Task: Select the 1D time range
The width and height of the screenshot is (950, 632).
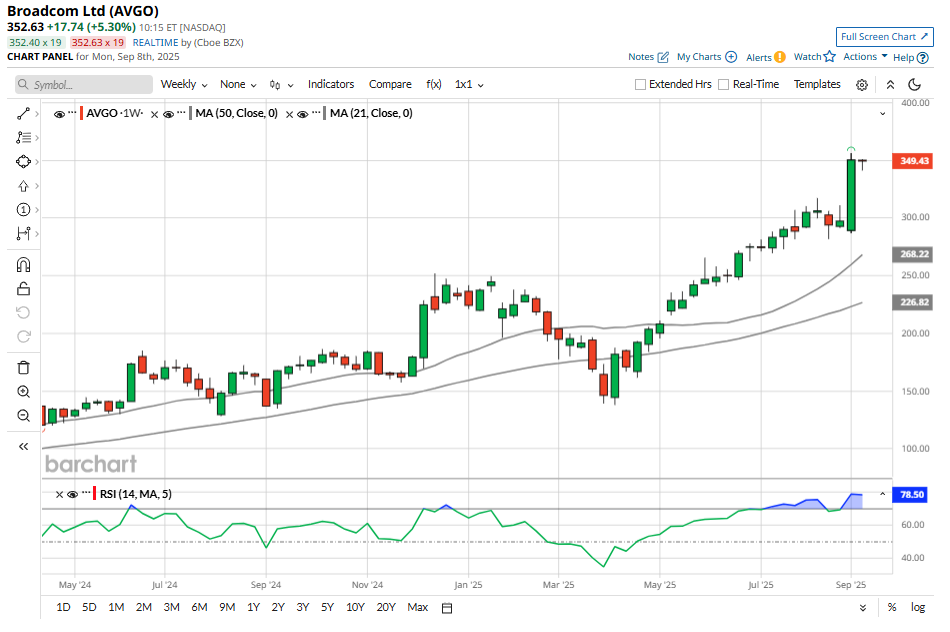Action: pyautogui.click(x=63, y=607)
